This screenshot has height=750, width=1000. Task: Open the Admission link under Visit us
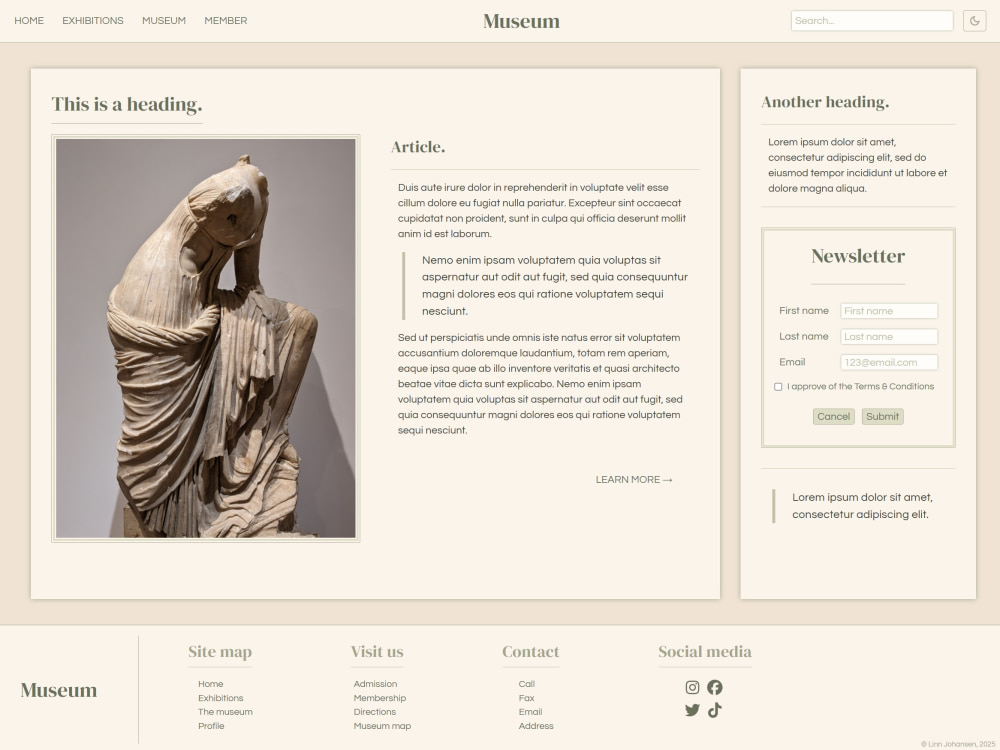[x=376, y=683]
